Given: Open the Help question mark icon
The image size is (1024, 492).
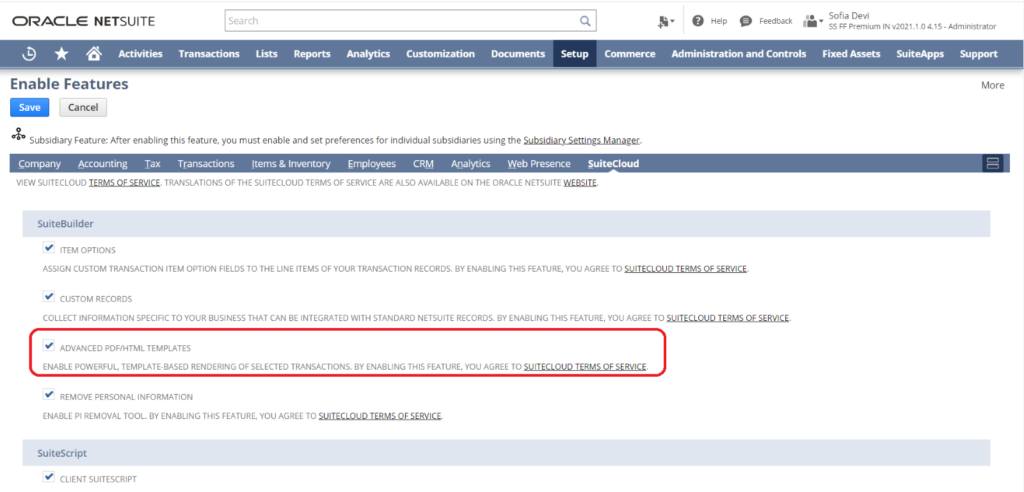Looking at the screenshot, I should [x=697, y=20].
